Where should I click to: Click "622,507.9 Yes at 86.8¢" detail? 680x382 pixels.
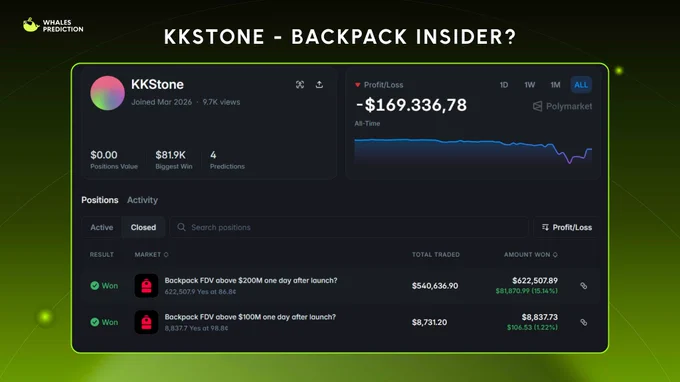pyautogui.click(x=200, y=292)
